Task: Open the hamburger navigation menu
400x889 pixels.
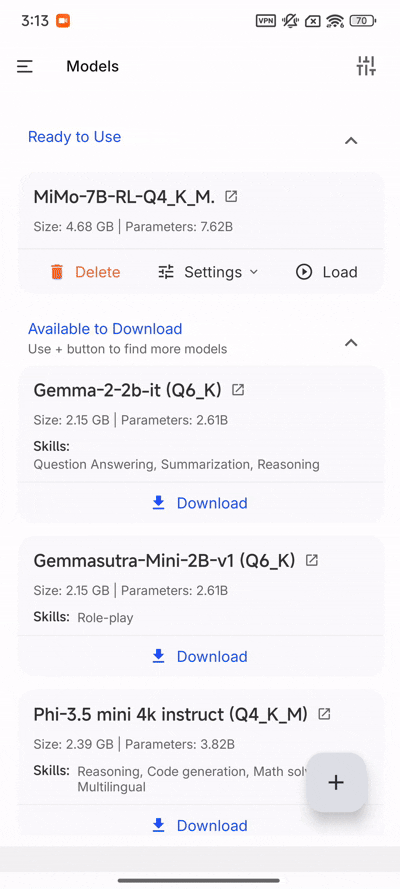Action: [x=24, y=67]
